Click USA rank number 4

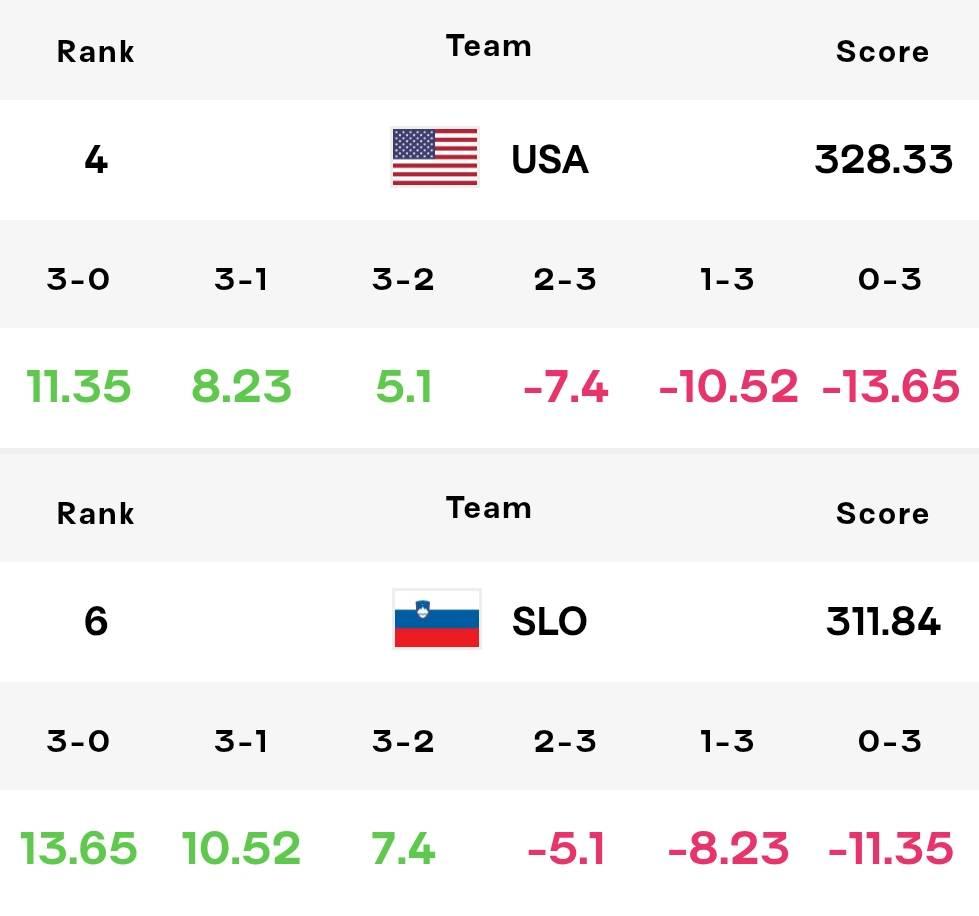96,159
